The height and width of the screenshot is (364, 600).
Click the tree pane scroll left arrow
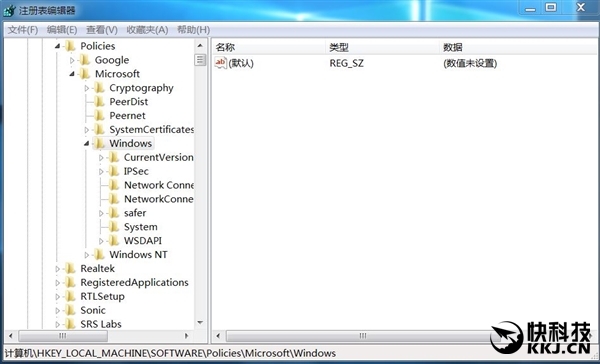(11, 336)
